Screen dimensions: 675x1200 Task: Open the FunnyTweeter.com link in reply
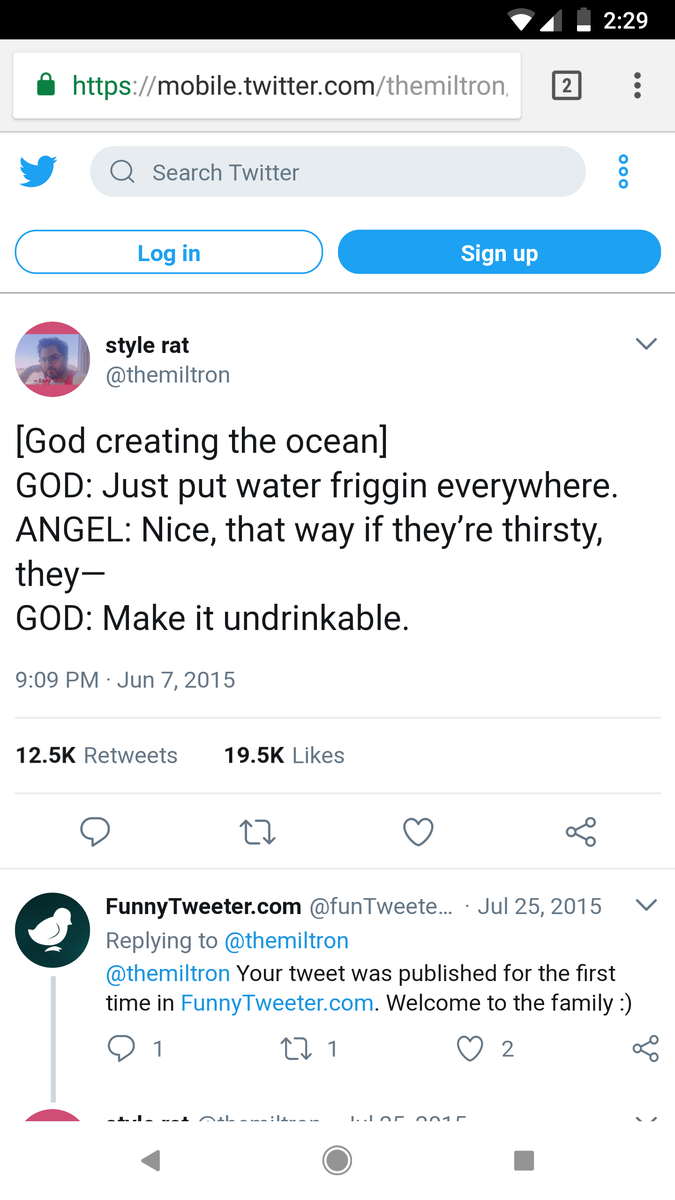277,1003
